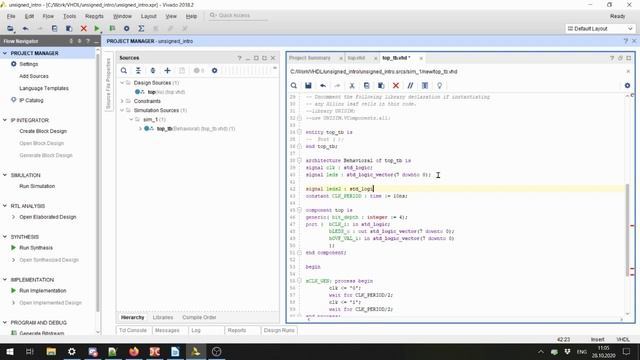Open Reports menu
640x360 pixels.
click(x=94, y=16)
